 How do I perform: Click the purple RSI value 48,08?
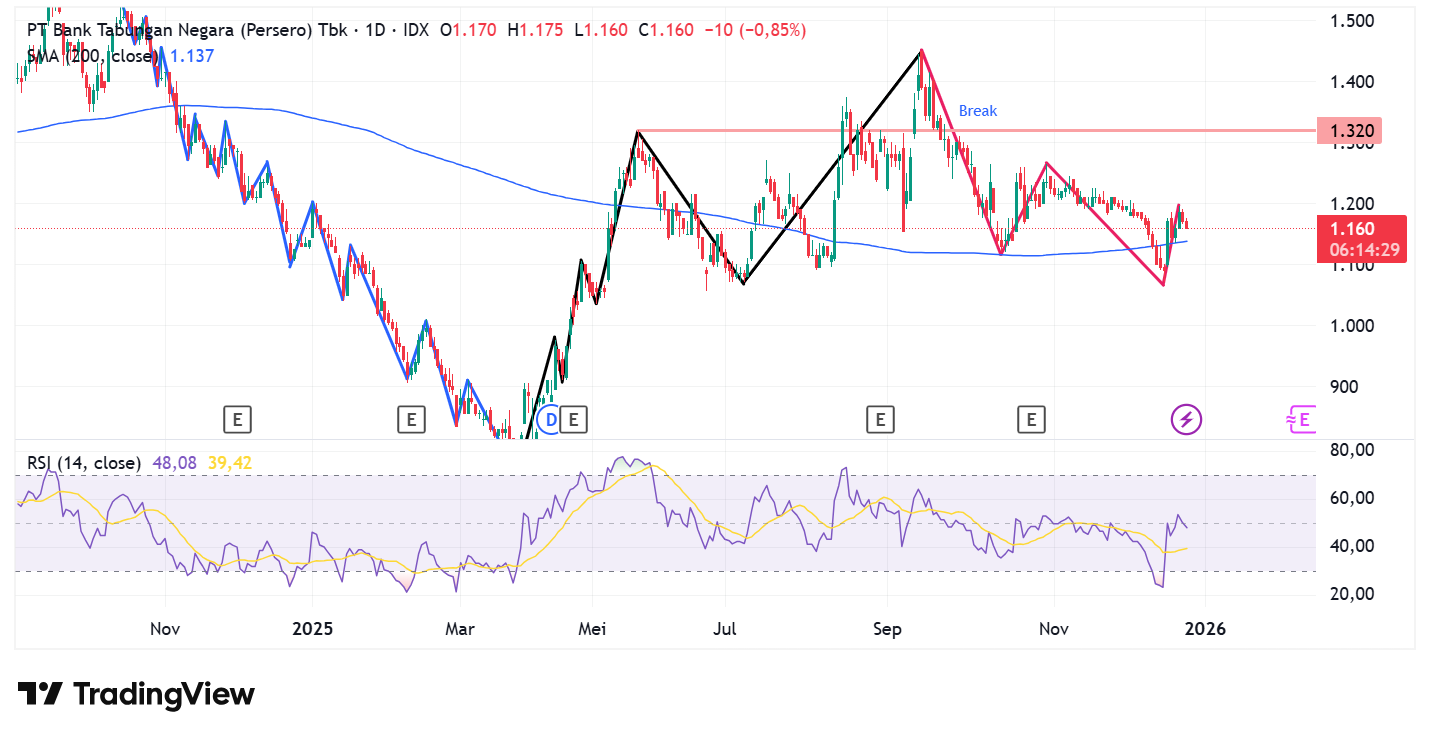click(176, 463)
